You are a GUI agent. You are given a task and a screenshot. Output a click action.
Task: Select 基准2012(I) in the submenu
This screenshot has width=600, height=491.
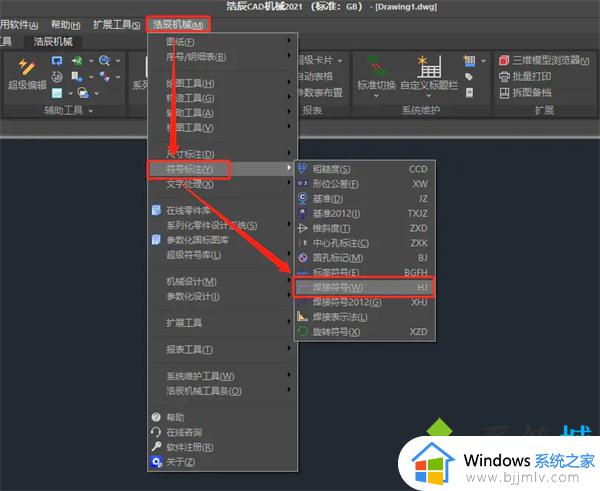tap(364, 214)
